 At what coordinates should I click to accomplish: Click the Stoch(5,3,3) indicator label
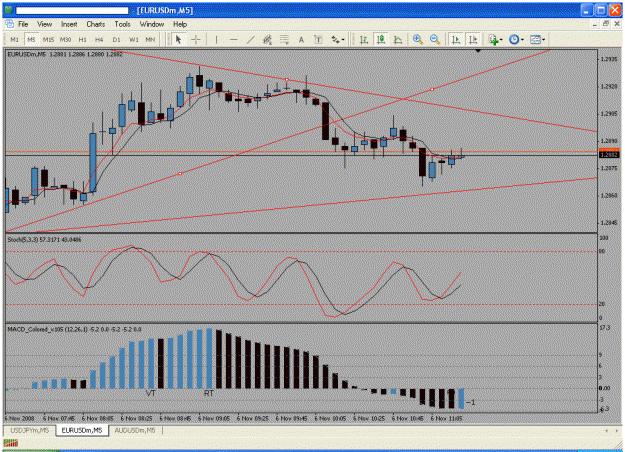44,240
